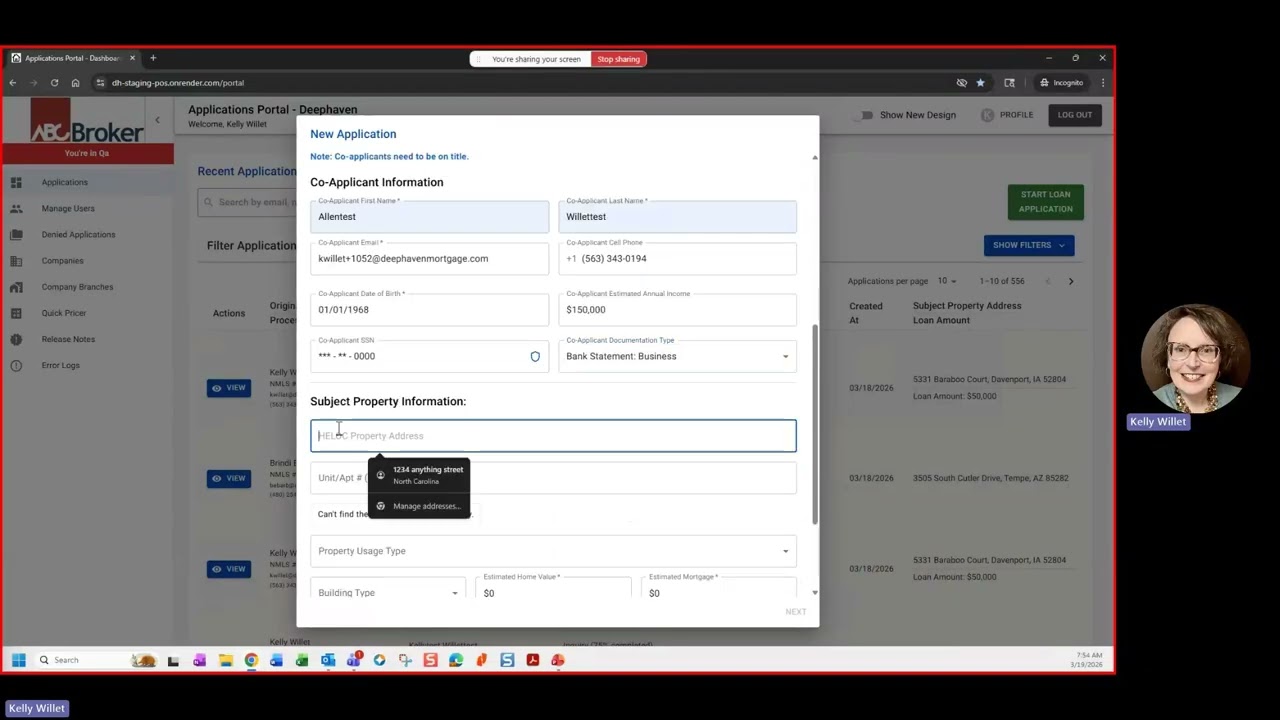Open browser home page

(75, 83)
